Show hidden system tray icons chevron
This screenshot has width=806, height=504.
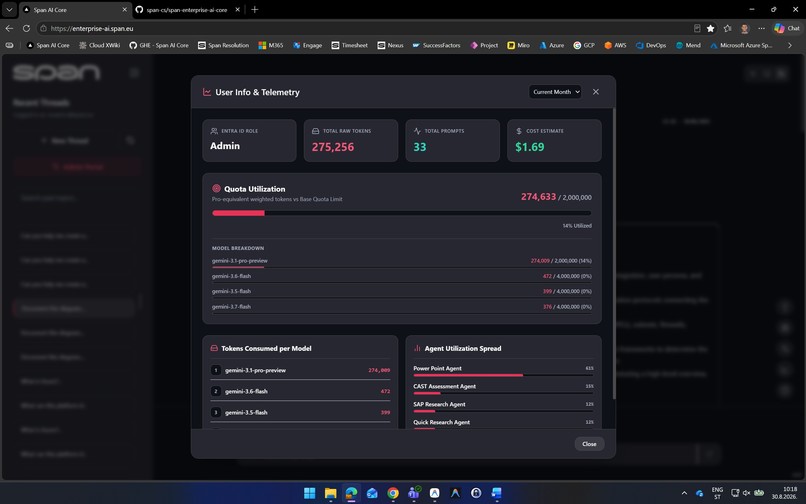tap(684, 493)
